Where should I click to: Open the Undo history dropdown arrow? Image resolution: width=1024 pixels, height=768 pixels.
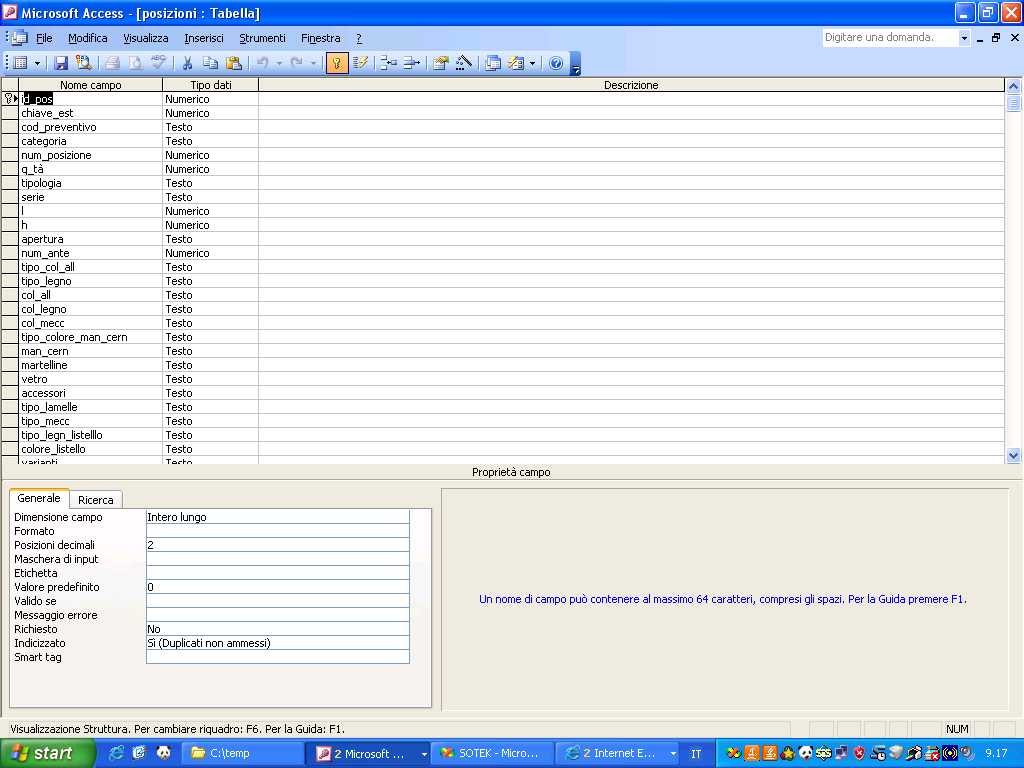279,63
